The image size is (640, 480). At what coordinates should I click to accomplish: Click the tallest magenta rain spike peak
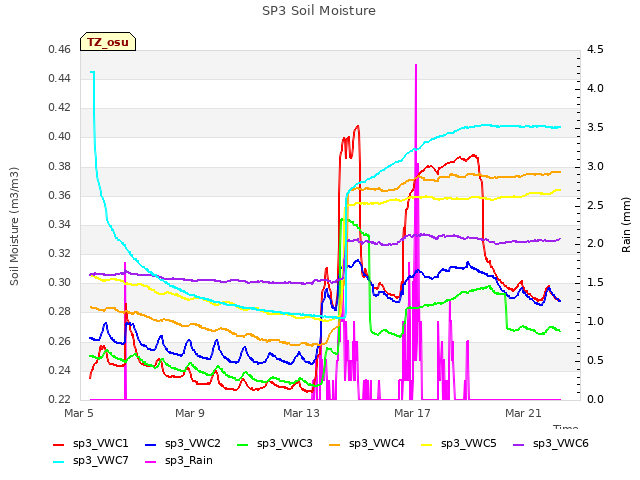coord(416,65)
